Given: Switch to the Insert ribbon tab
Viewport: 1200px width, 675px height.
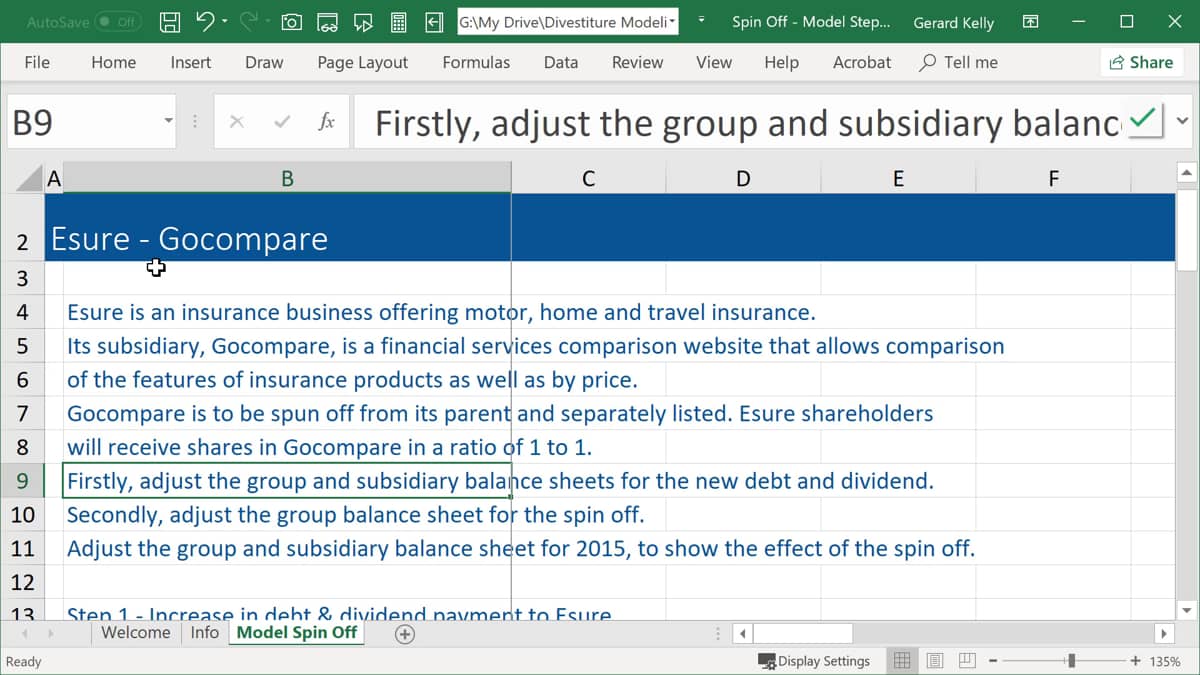Looking at the screenshot, I should click(x=190, y=62).
